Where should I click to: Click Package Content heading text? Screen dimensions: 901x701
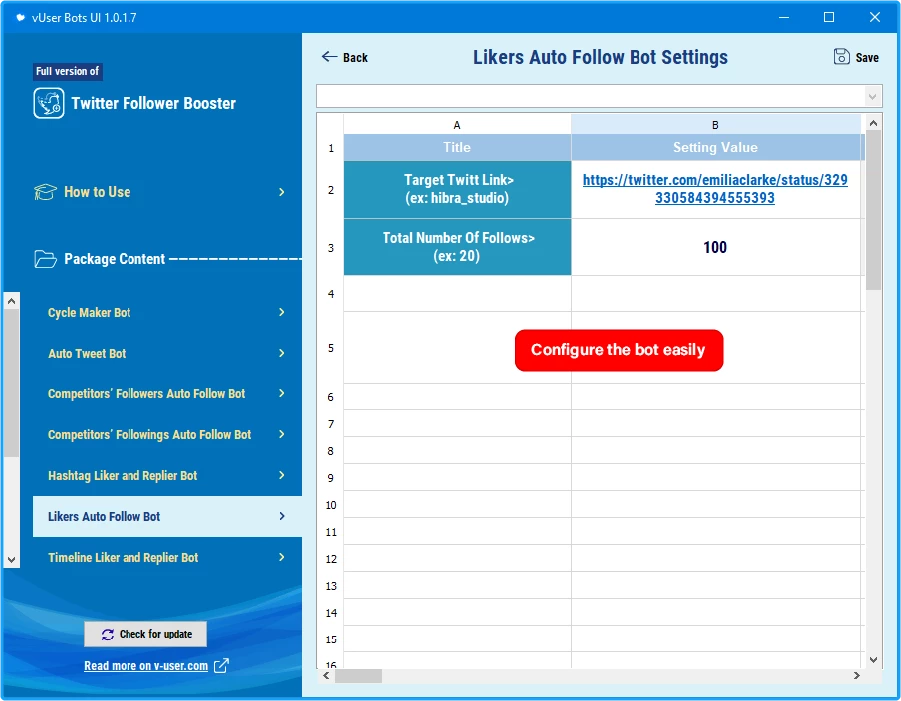pos(114,259)
